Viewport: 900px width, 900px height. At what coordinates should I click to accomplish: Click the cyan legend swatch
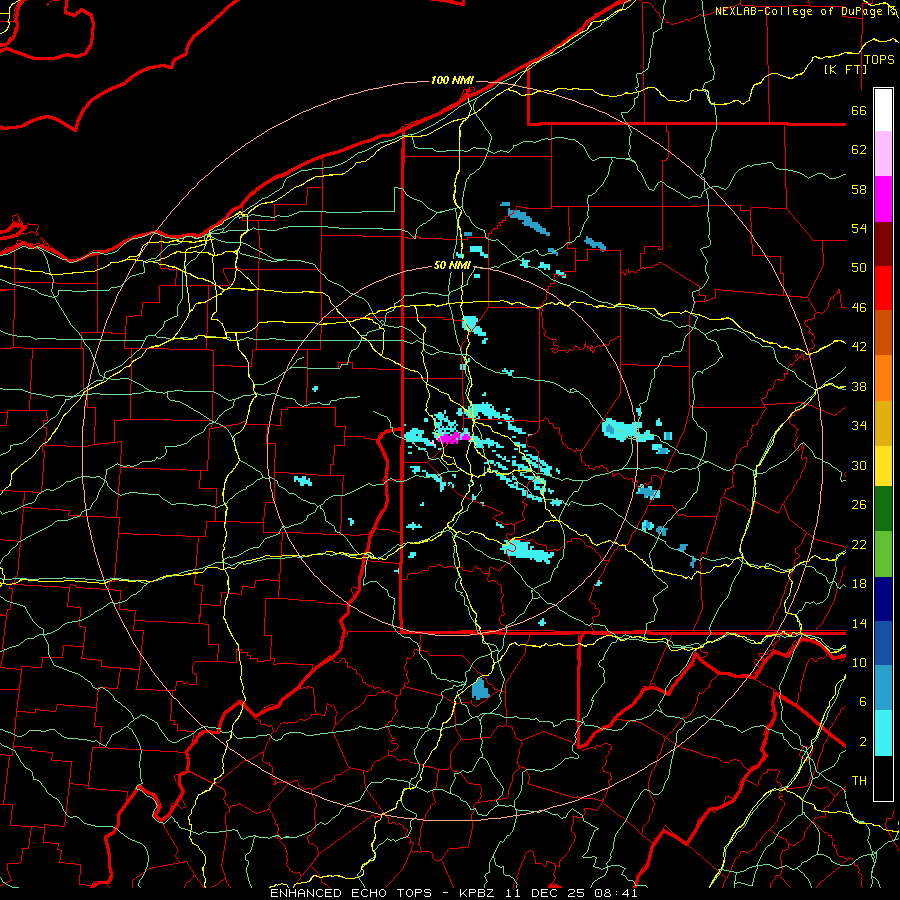[x=883, y=733]
